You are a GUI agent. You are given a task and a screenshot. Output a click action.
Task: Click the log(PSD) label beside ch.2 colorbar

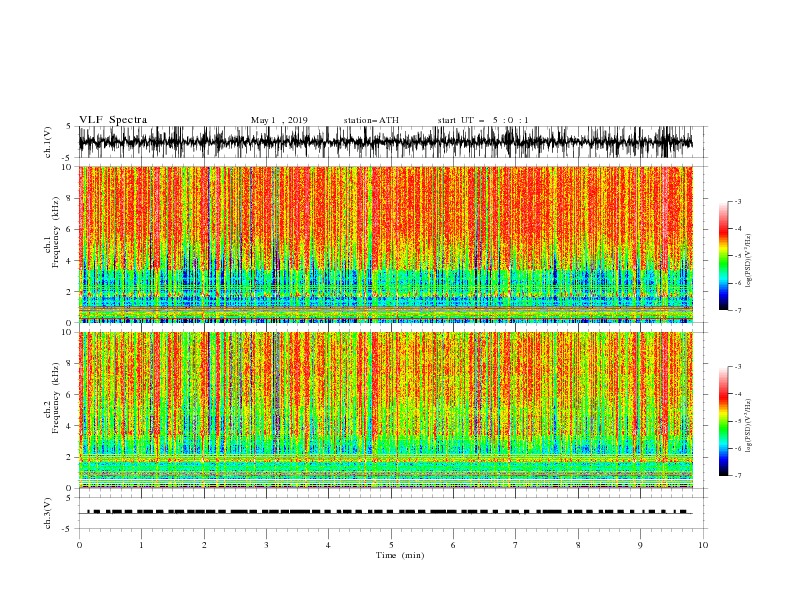(748, 426)
